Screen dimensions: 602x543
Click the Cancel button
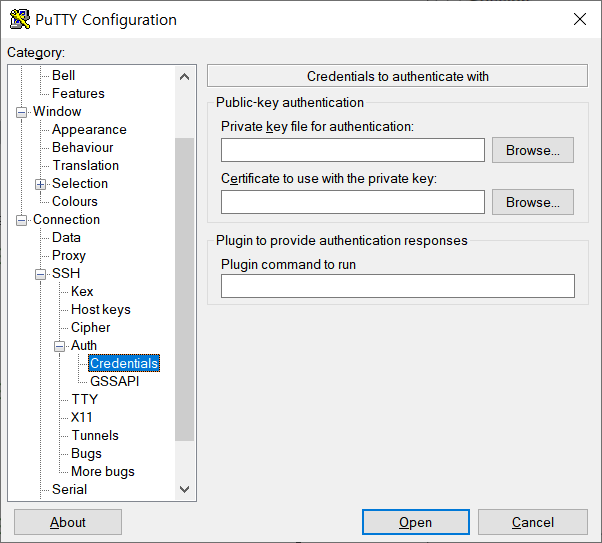click(x=533, y=522)
